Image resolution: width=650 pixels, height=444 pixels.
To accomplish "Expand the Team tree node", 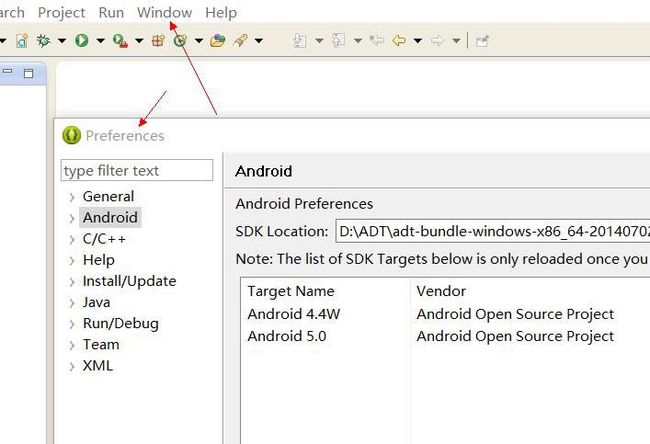I will [72, 345].
